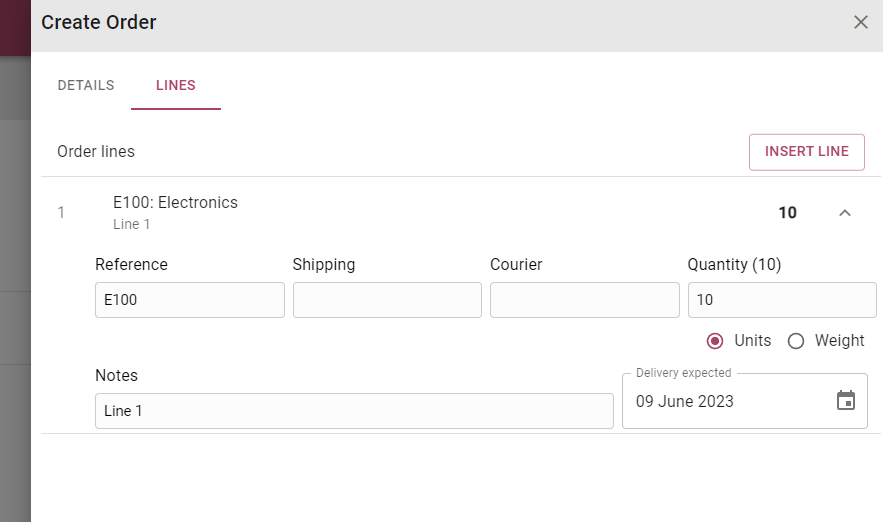Click the 09 June 2023 delivery date
The image size is (883, 522).
pos(685,401)
